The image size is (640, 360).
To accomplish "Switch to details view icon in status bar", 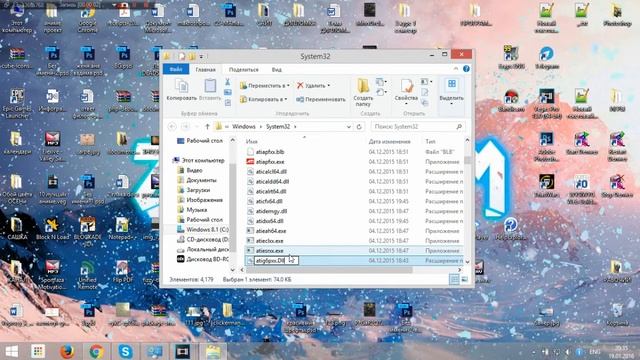I will 454,280.
